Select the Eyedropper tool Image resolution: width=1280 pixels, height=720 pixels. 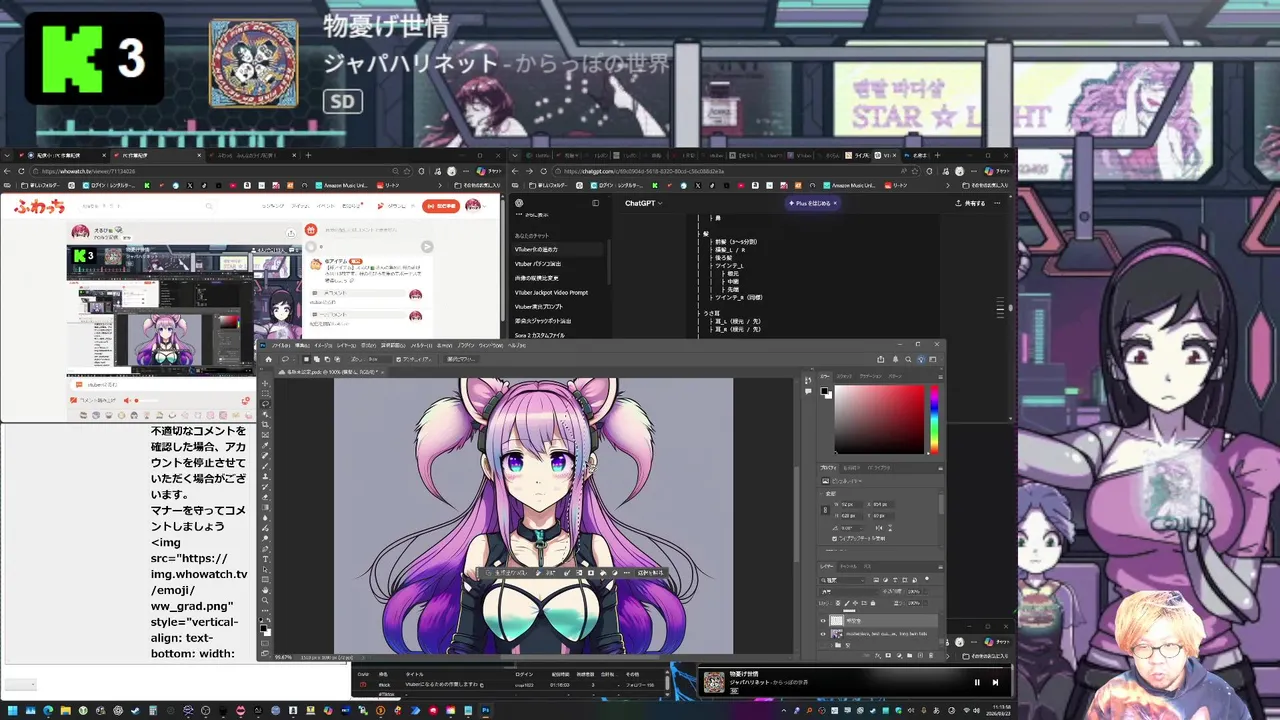tap(266, 445)
